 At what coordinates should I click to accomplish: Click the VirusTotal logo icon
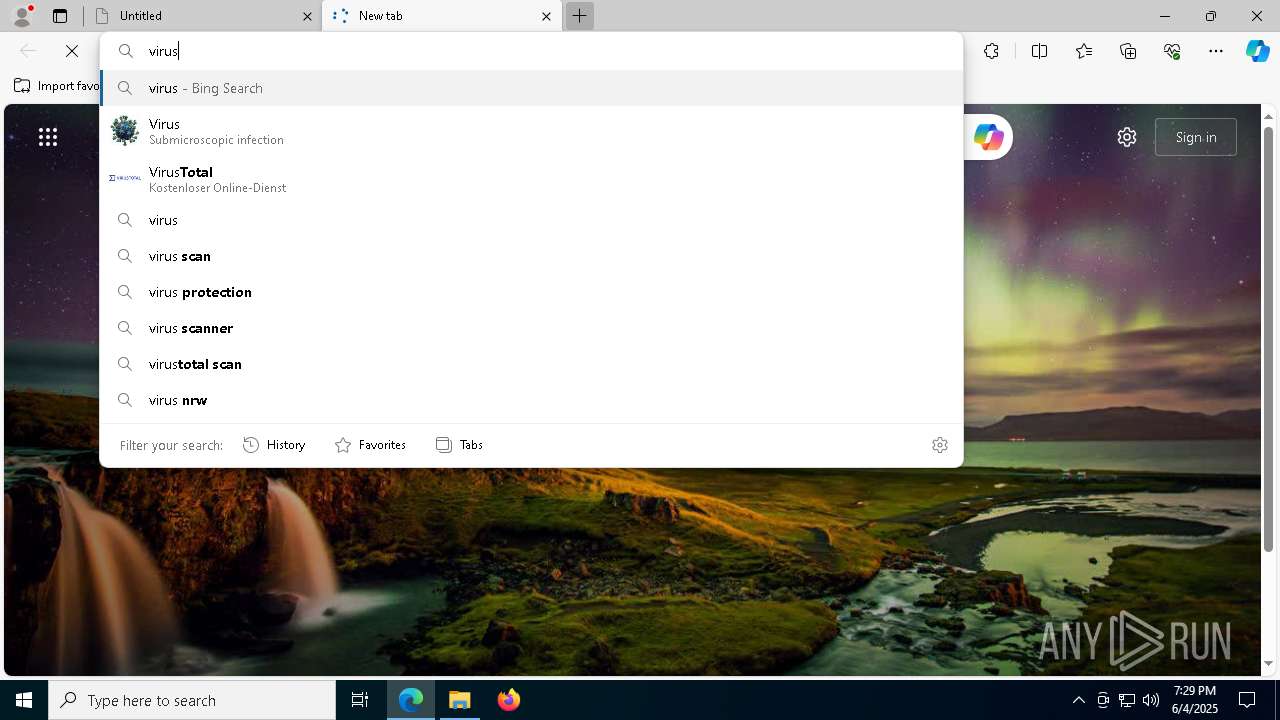[x=125, y=178]
